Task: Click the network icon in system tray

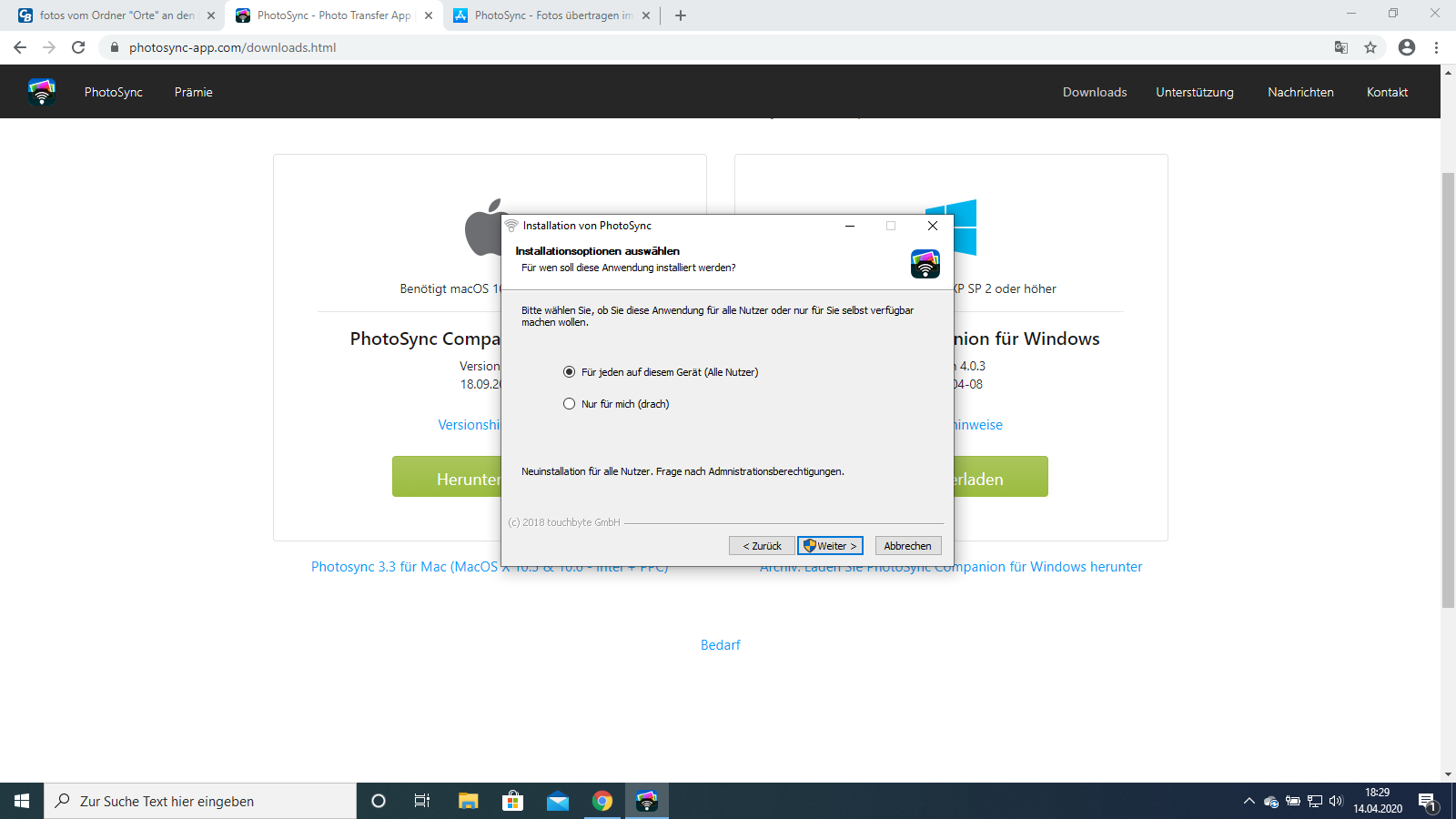Action: [1315, 801]
